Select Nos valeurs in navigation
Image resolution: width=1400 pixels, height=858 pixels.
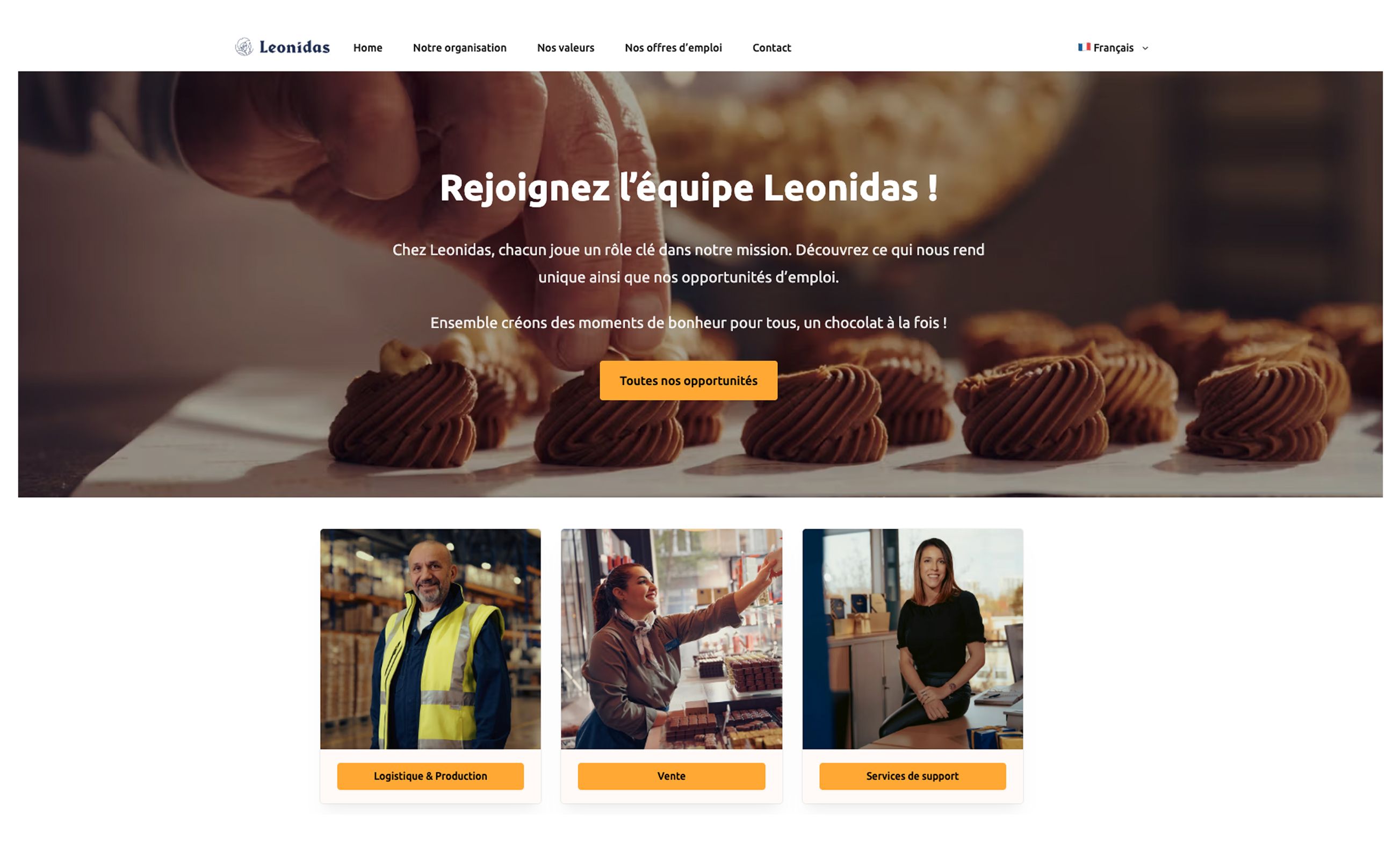pyautogui.click(x=565, y=48)
